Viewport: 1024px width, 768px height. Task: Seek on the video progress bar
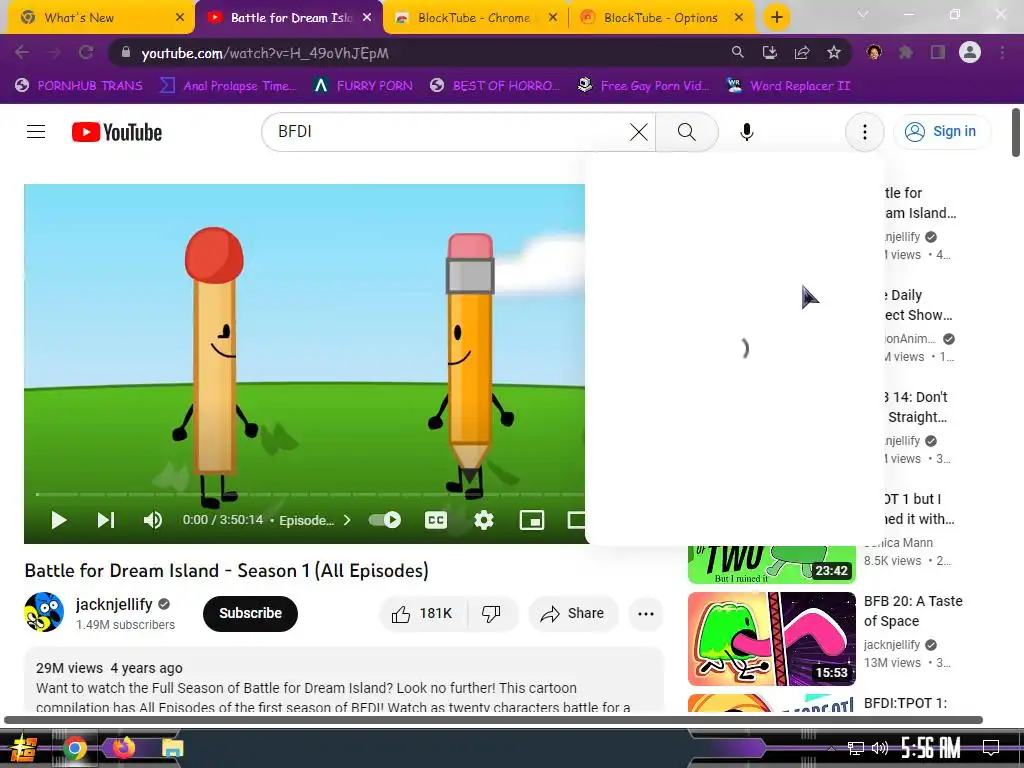point(310,494)
